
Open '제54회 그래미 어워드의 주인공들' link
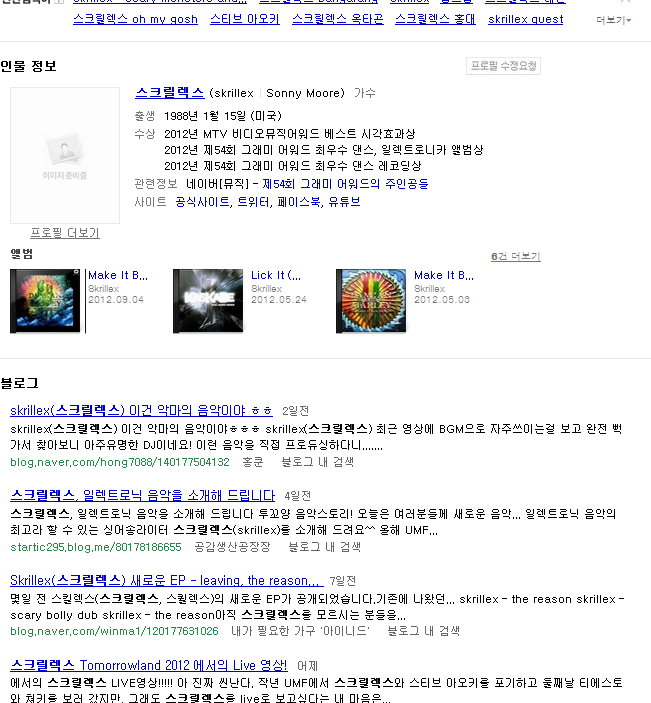click(x=345, y=184)
